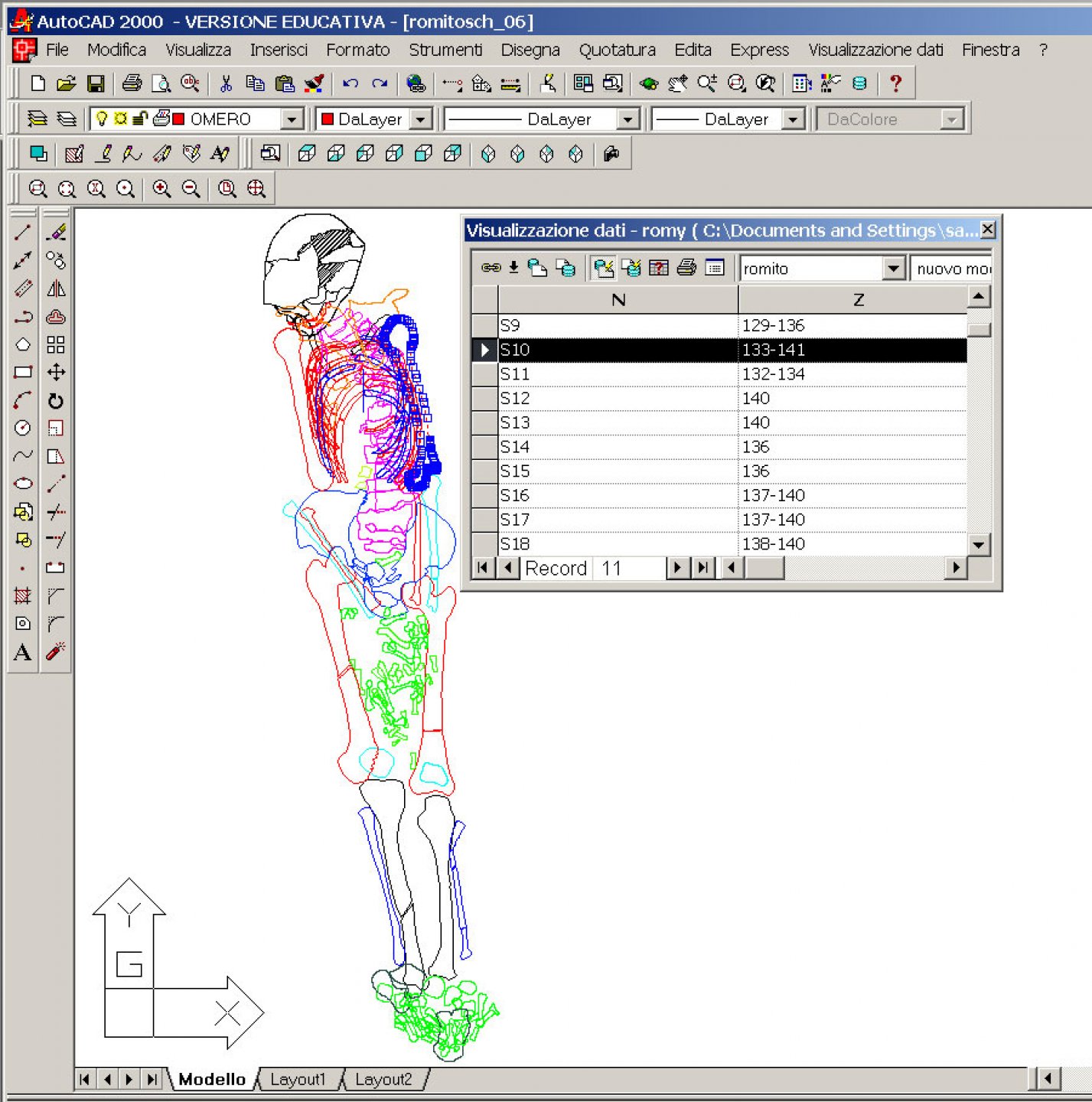Viewport: 1092px width, 1102px height.
Task: Select the Edit Hatch tool
Action: (74, 154)
